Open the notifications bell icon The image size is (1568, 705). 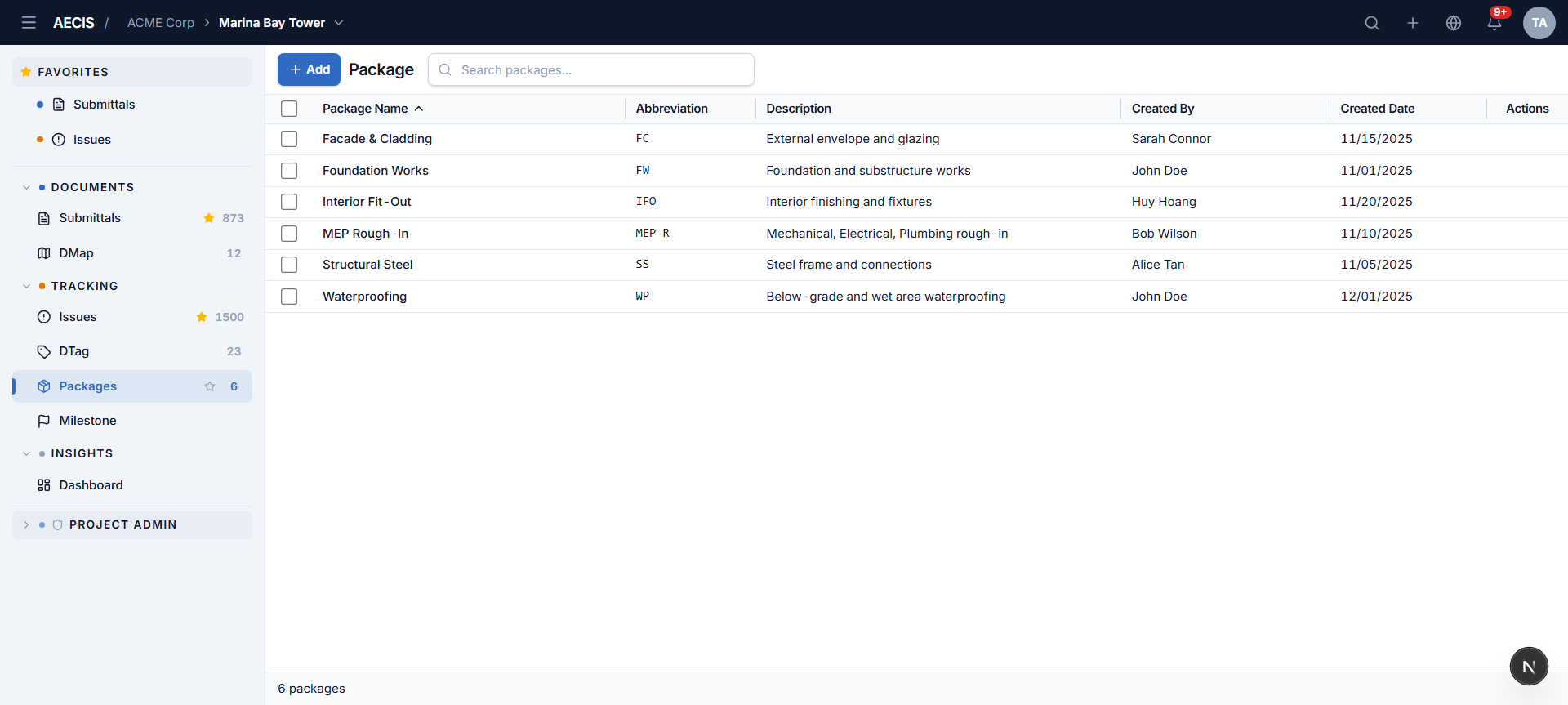pos(1494,23)
